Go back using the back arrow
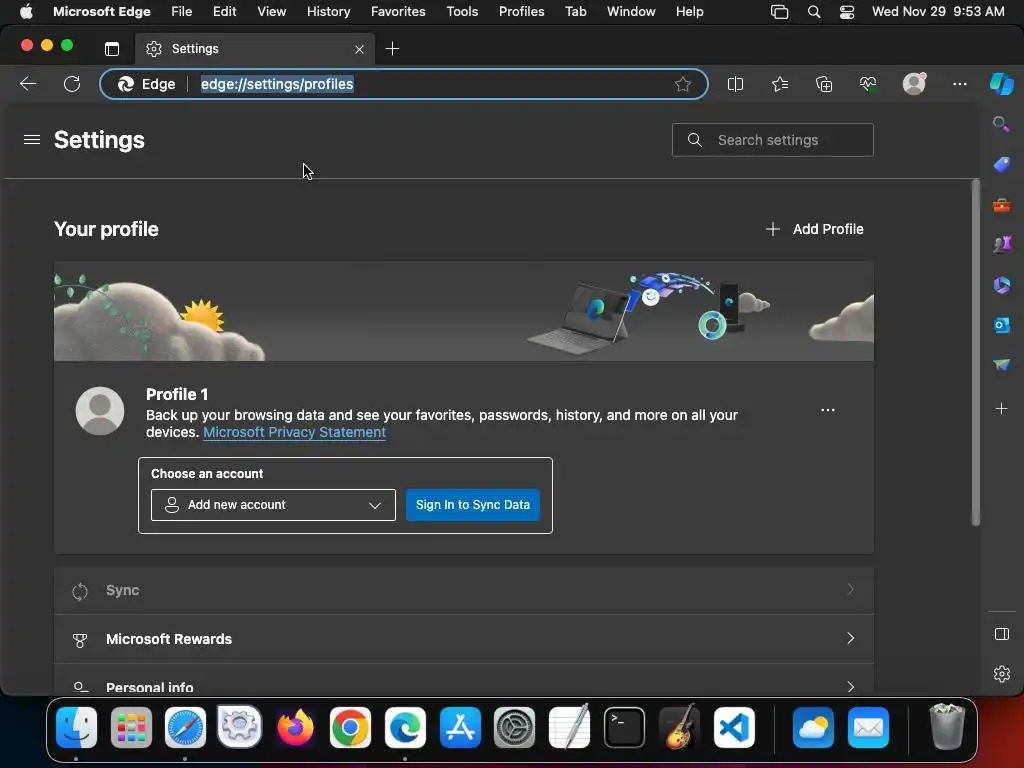Image resolution: width=1024 pixels, height=768 pixels. (x=28, y=84)
